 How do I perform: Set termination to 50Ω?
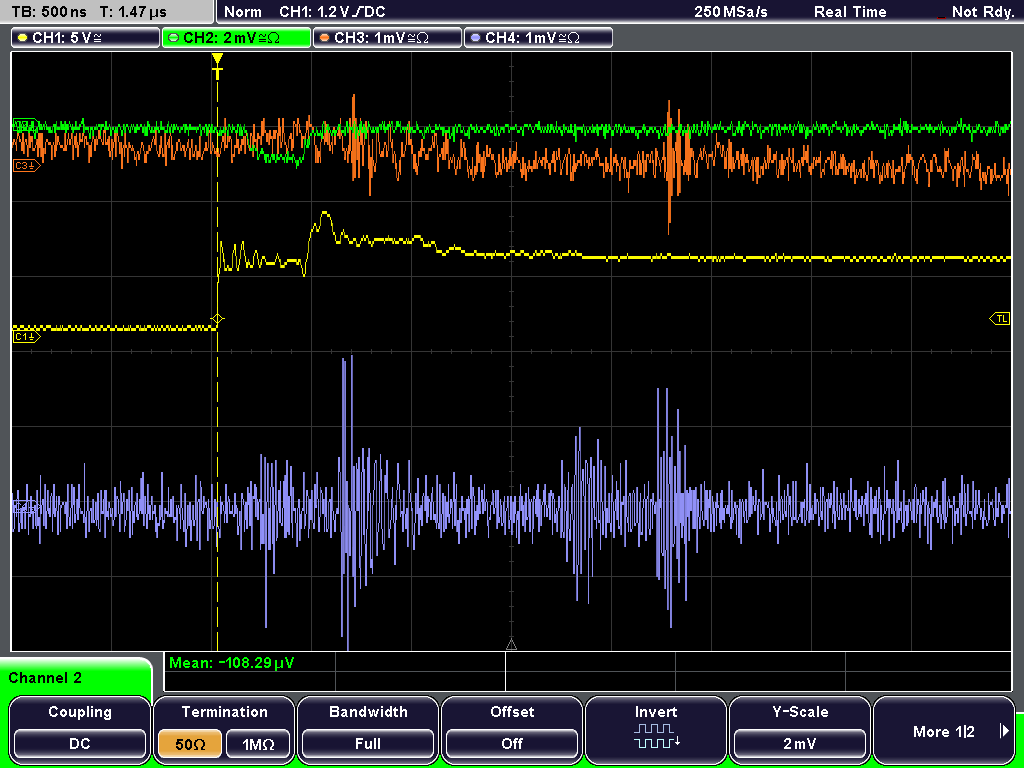pos(190,744)
